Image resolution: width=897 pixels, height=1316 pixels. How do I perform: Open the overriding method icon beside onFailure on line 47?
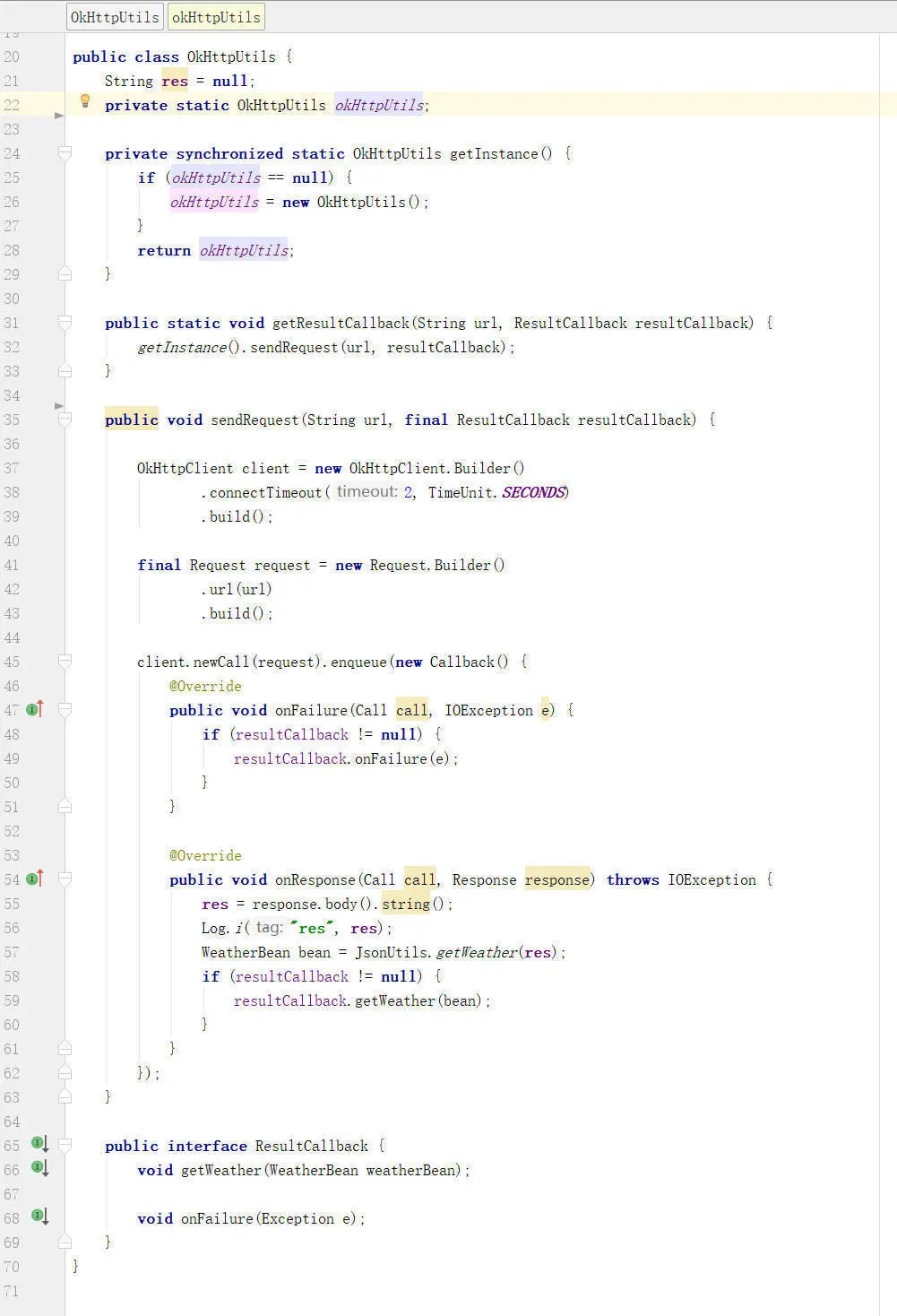pyautogui.click(x=33, y=709)
